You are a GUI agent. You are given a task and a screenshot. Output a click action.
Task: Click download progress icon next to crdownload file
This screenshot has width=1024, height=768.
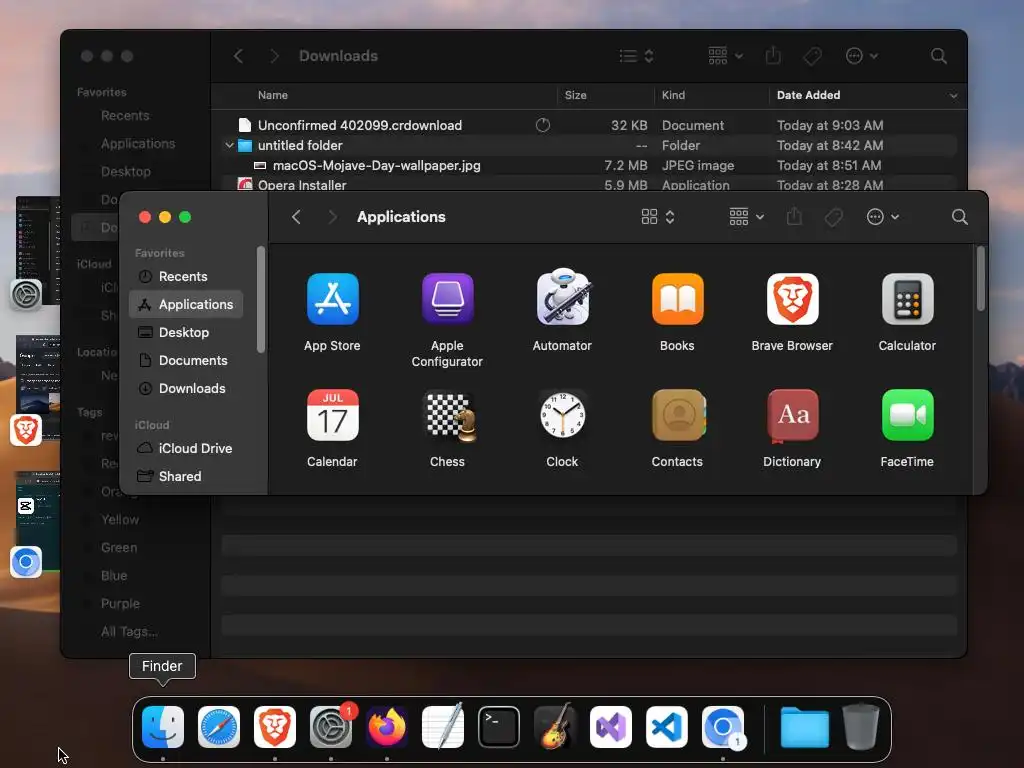point(543,125)
